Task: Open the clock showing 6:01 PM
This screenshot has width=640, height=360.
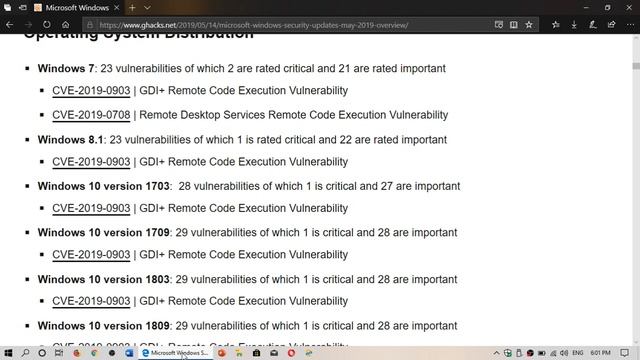Action: (x=600, y=353)
